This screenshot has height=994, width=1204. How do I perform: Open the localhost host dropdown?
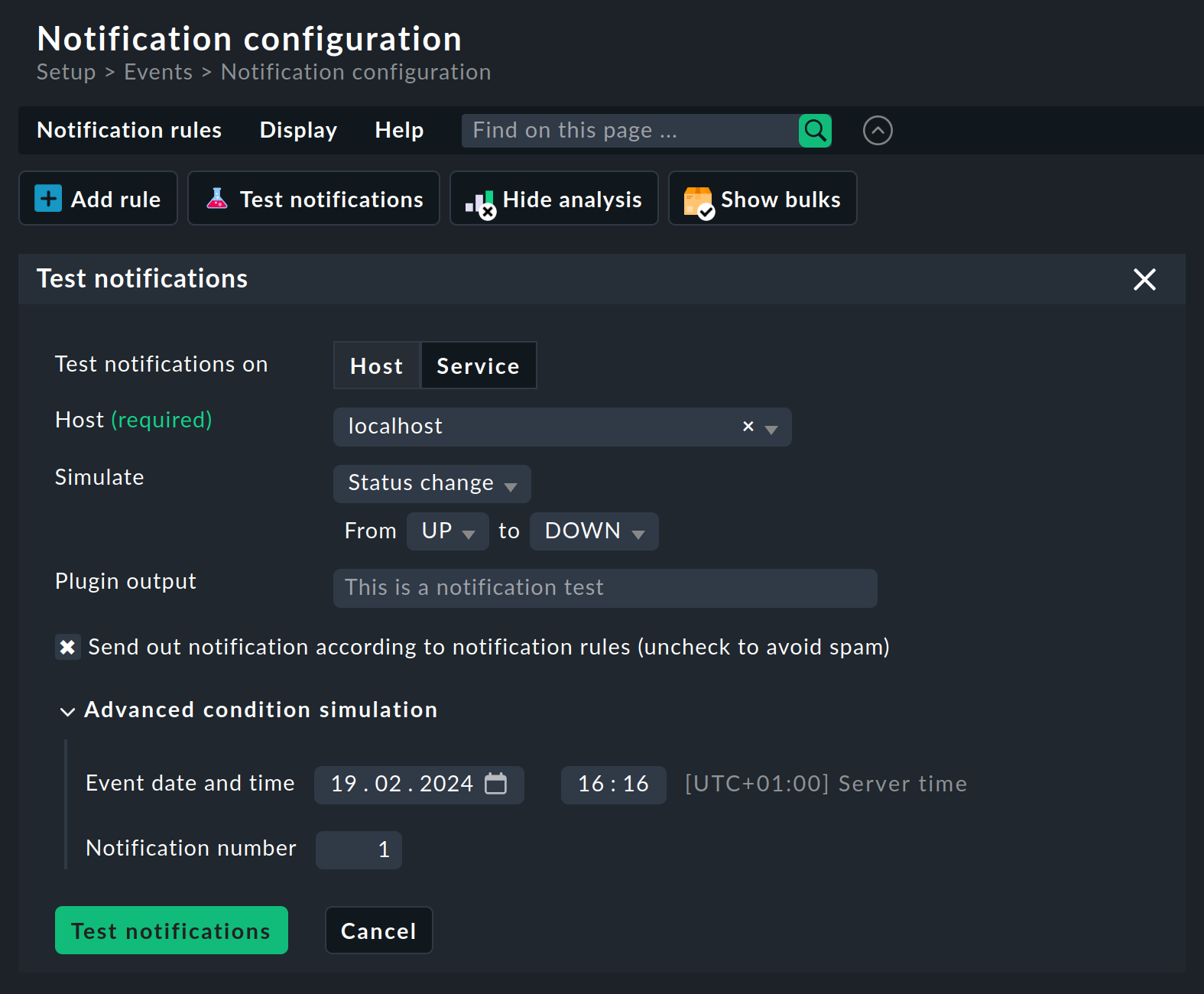point(562,427)
